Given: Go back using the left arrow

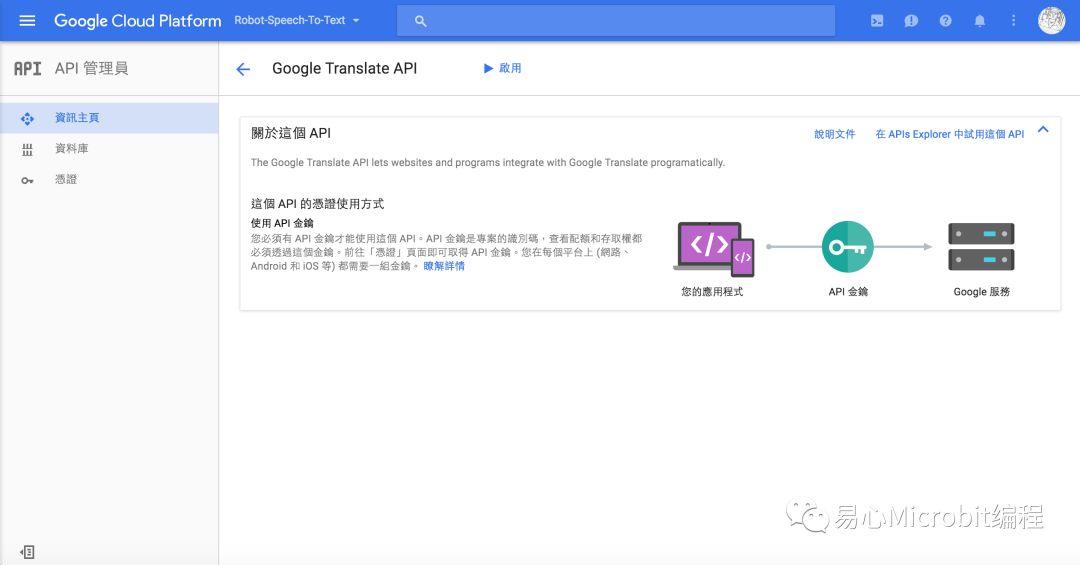Looking at the screenshot, I should [x=242, y=69].
